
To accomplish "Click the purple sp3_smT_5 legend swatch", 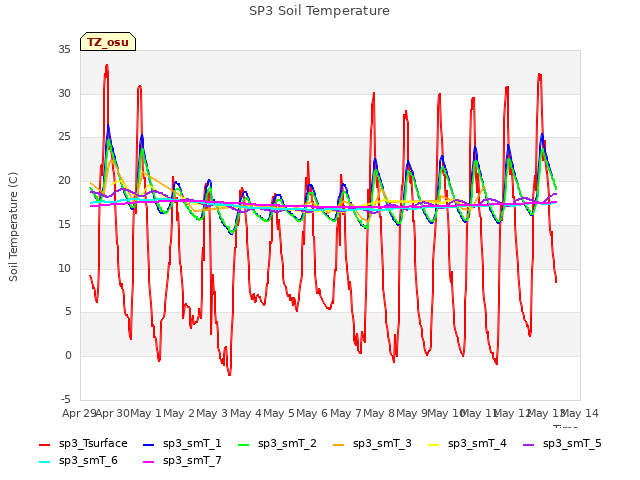I will pos(529,444).
